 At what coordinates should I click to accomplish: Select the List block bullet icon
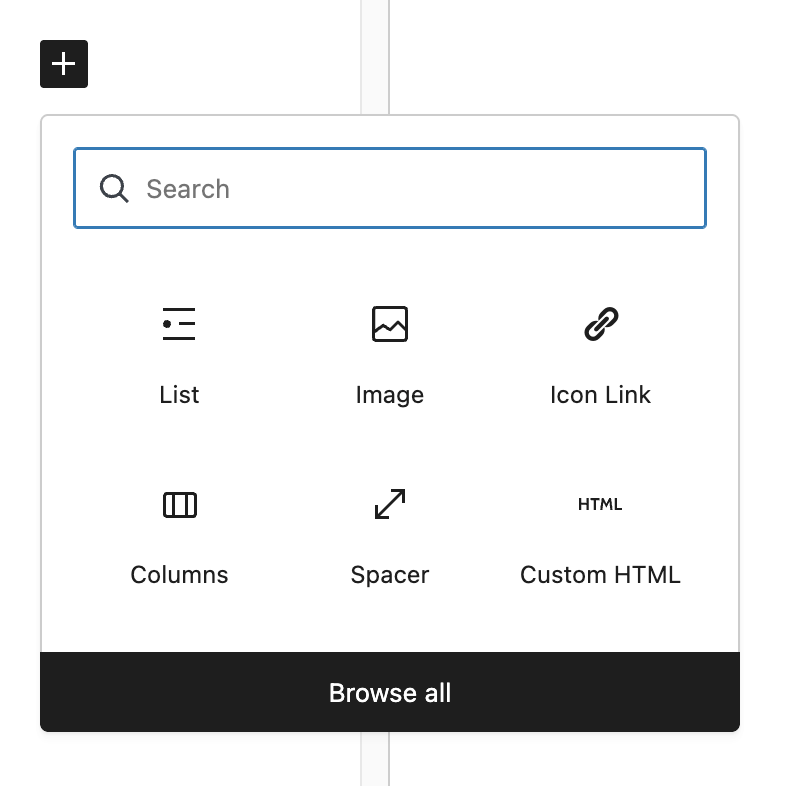pyautogui.click(x=179, y=324)
